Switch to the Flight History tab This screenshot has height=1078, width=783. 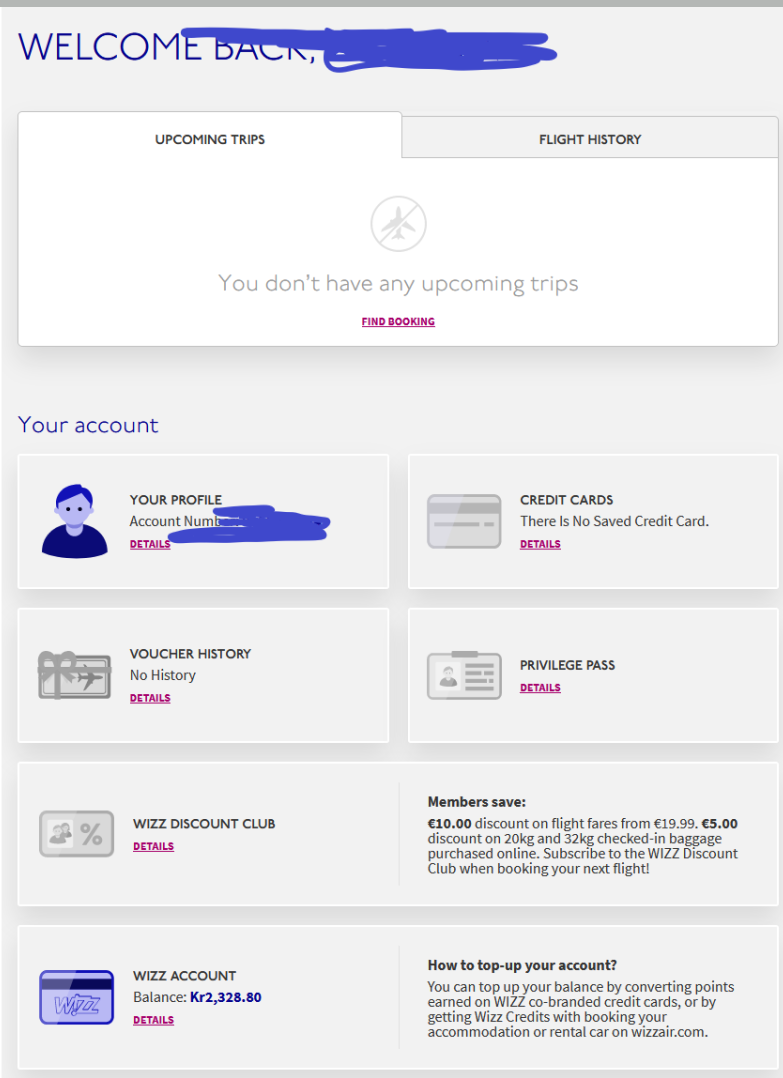[x=590, y=139]
